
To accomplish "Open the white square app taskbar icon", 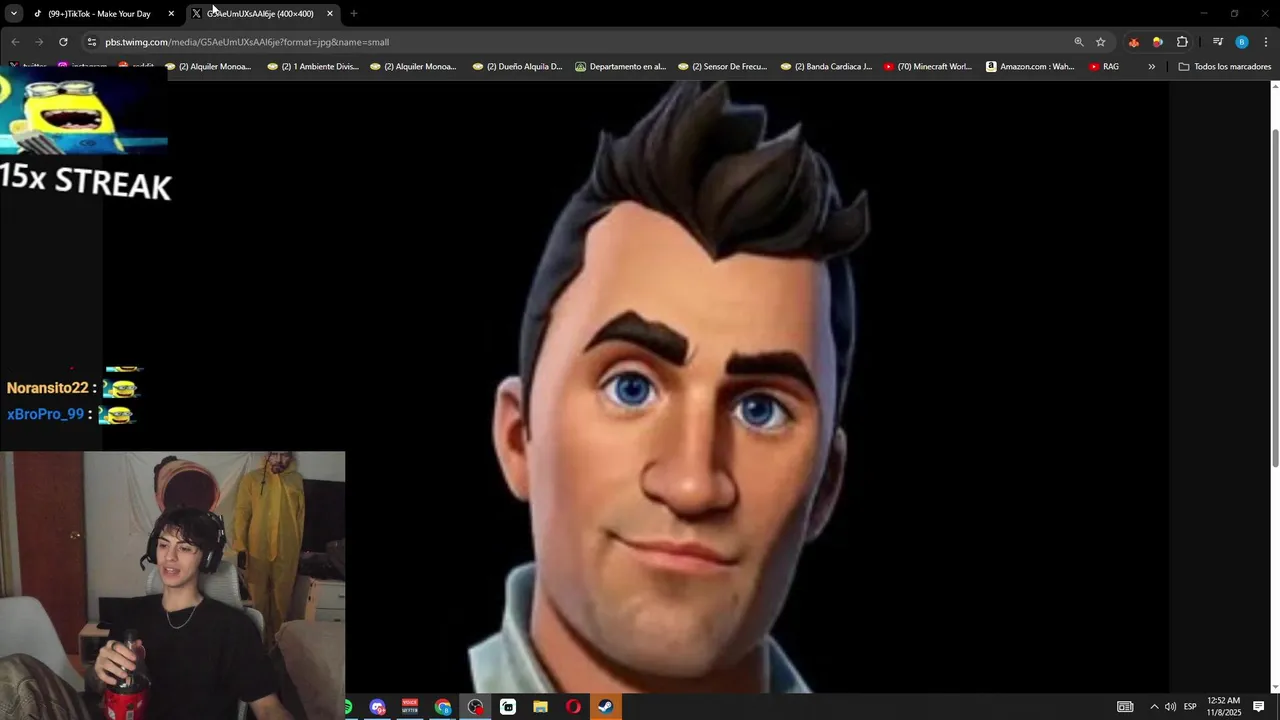I will pyautogui.click(x=508, y=707).
